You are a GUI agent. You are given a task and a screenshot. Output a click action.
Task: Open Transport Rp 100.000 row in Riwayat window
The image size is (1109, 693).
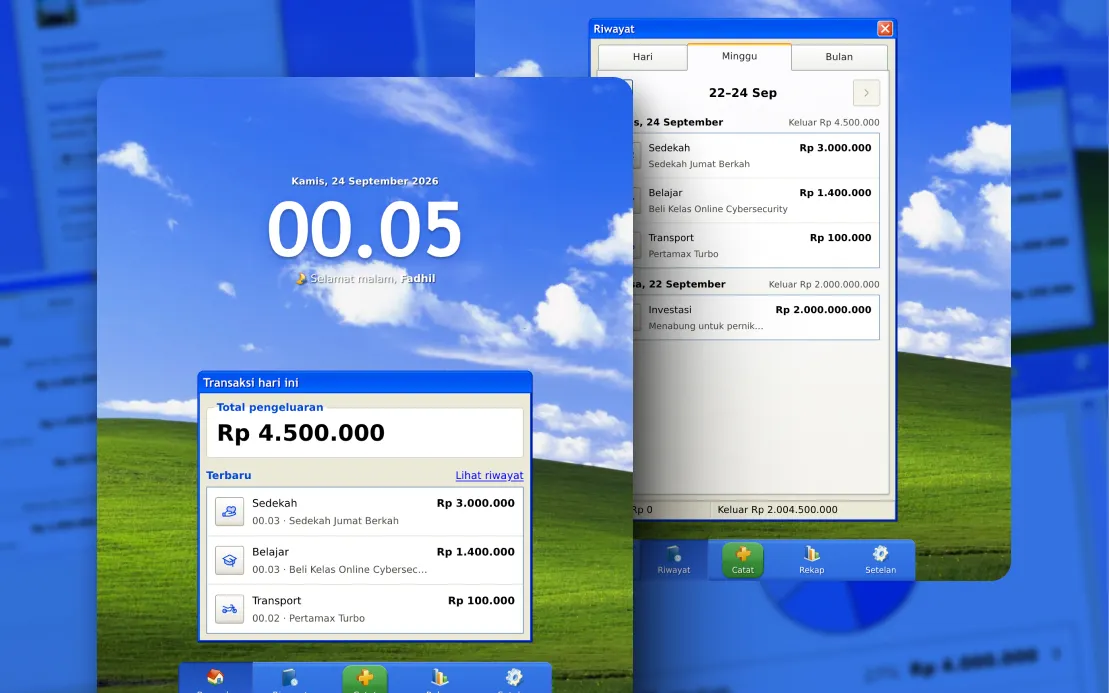click(757, 245)
